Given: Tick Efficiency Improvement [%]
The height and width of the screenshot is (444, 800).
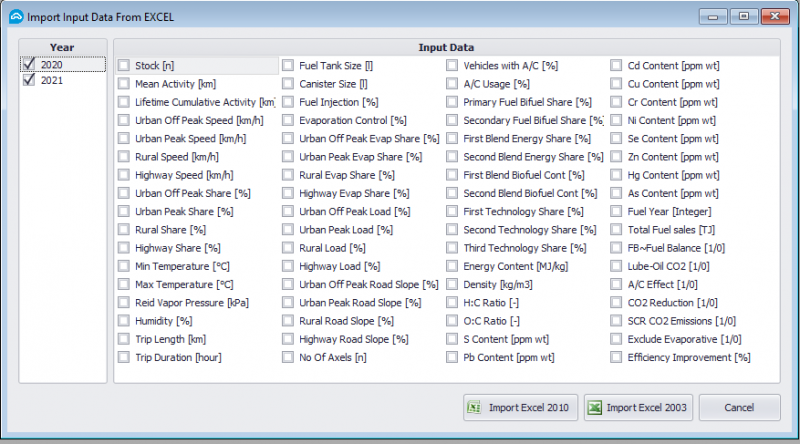Looking at the screenshot, I should [616, 357].
